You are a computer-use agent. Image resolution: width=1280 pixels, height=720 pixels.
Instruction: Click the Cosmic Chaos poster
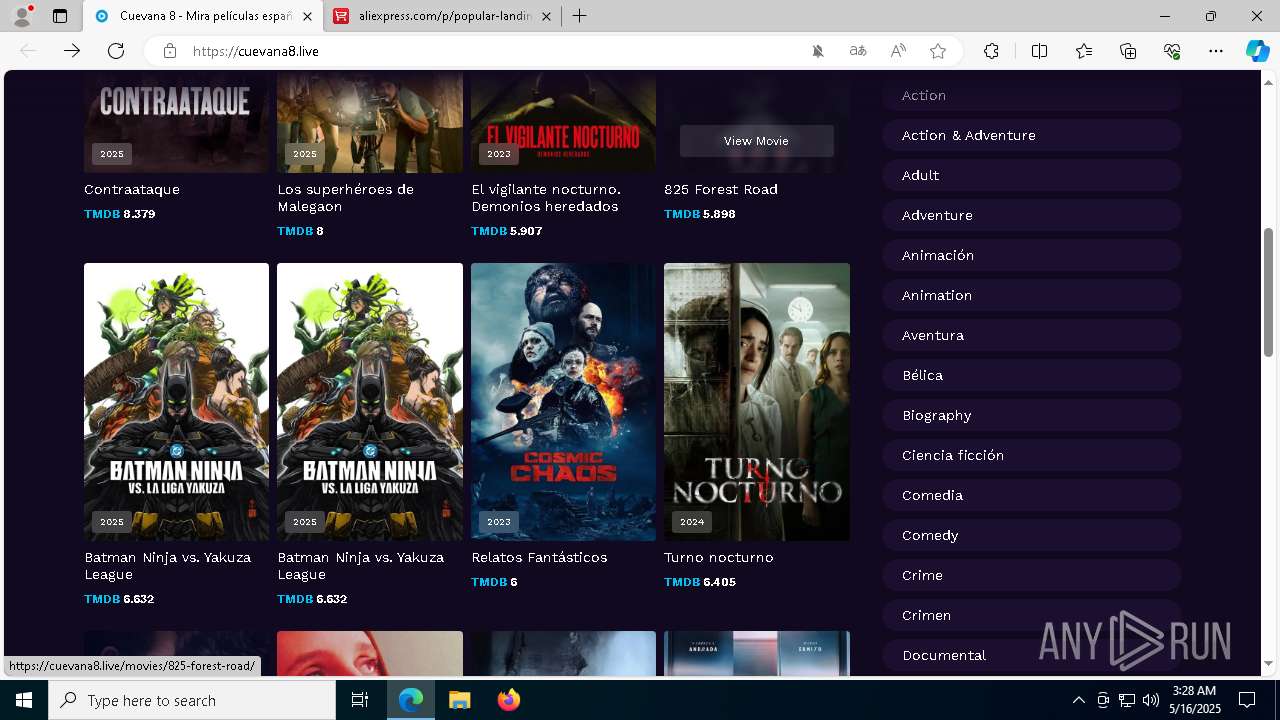pos(563,402)
